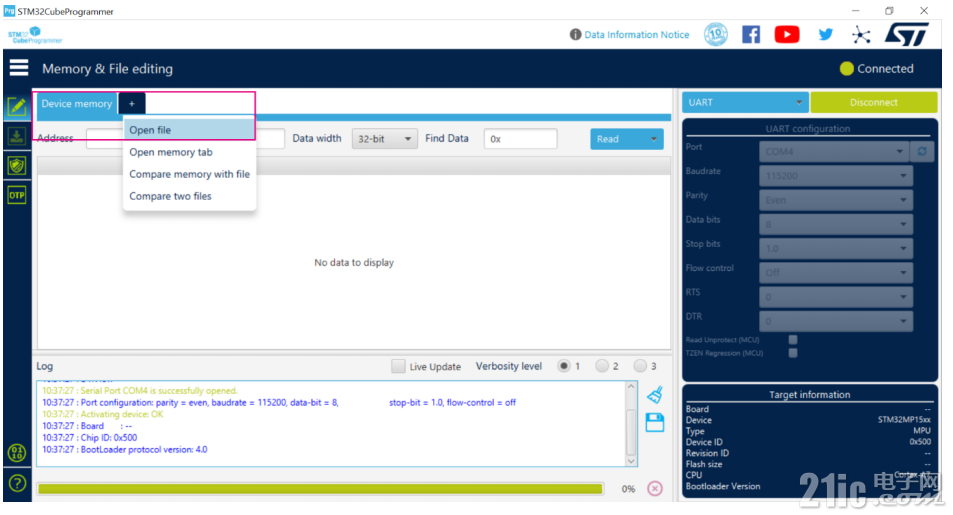Click the Data Information Notice info icon
This screenshot has height=515, width=953.
point(575,35)
